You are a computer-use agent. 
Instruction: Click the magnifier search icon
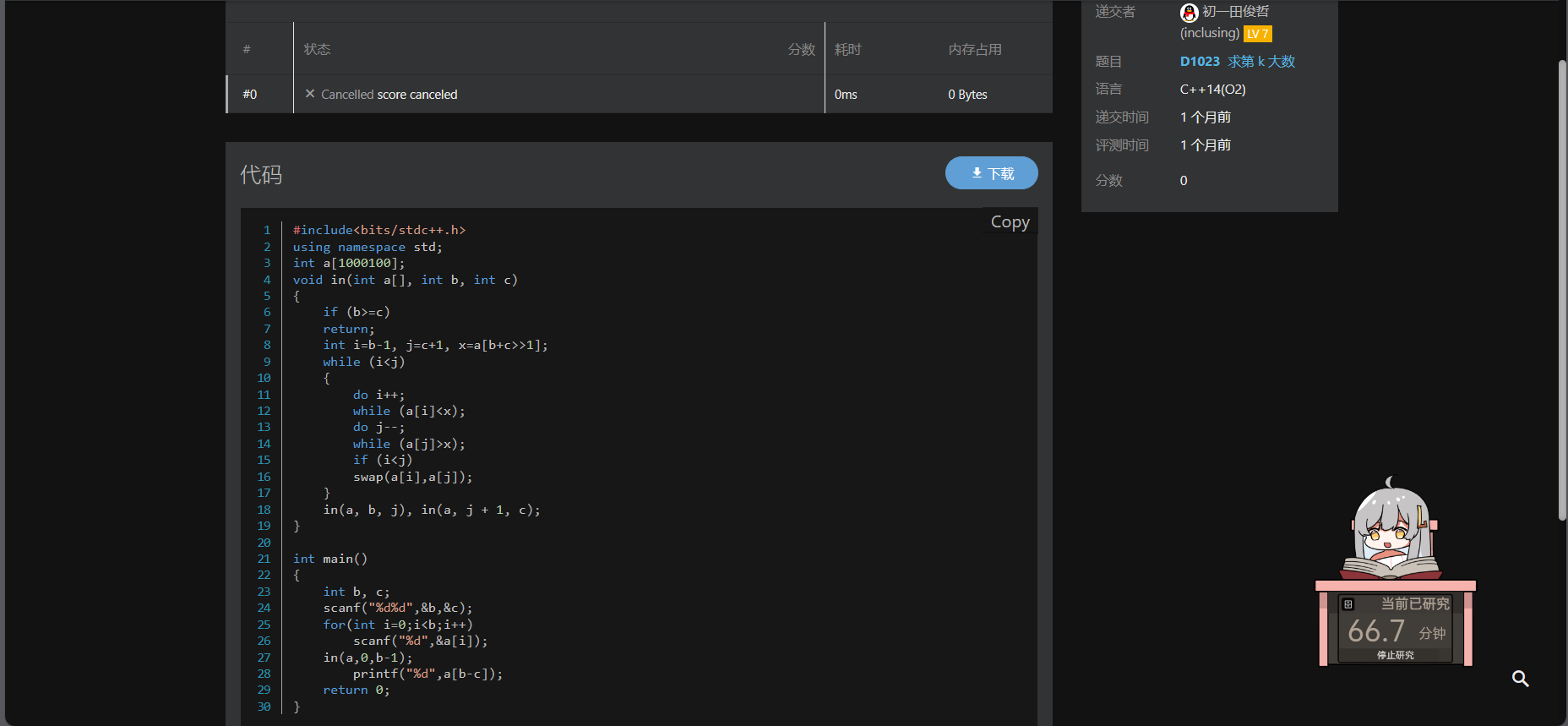pyautogui.click(x=1521, y=679)
